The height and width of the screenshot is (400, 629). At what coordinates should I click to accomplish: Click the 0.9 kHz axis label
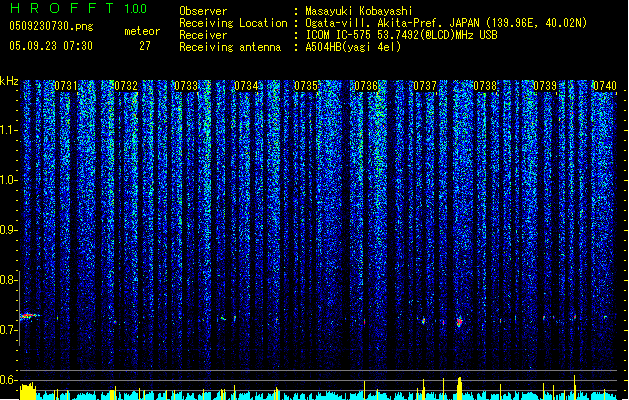[8, 230]
